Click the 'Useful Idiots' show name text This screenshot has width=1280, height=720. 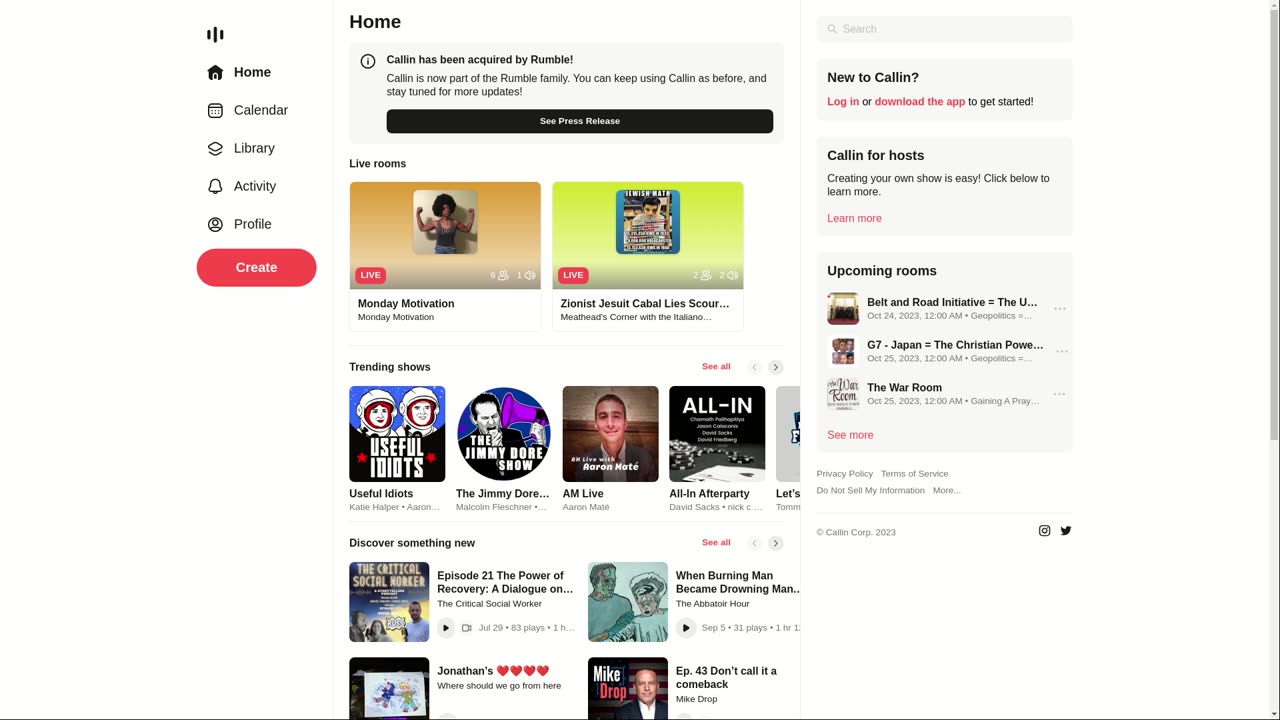pyautogui.click(x=381, y=494)
